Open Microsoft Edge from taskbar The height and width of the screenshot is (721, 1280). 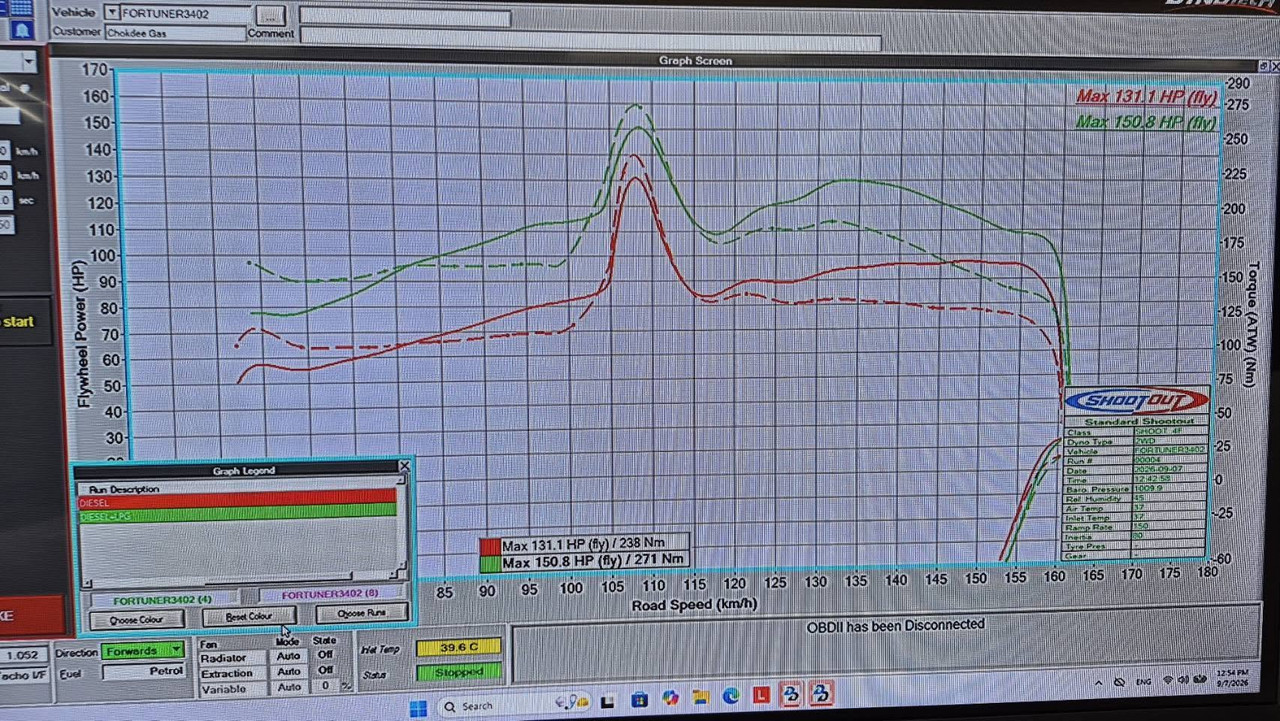pos(731,696)
